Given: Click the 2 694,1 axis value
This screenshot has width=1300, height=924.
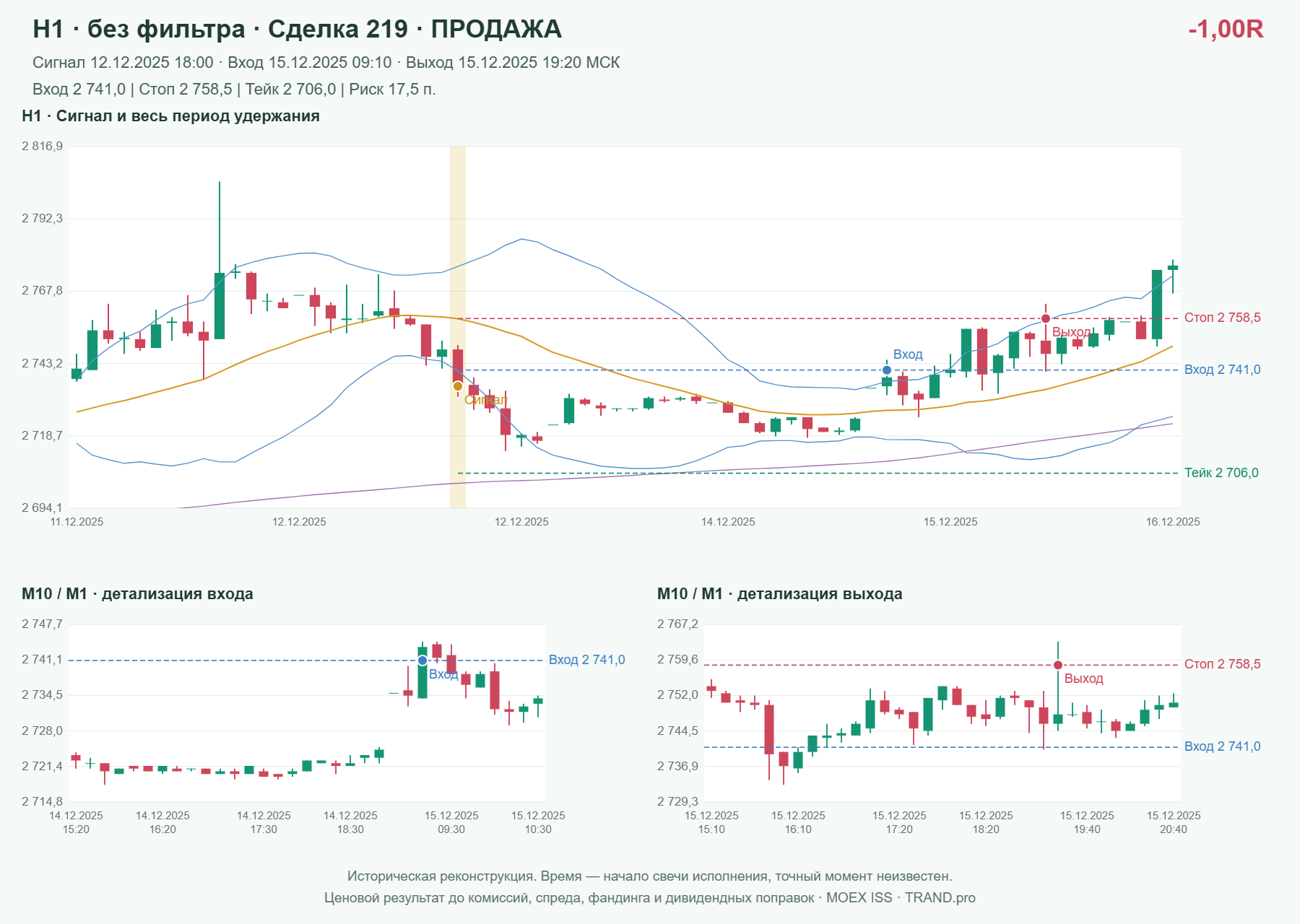Looking at the screenshot, I should tap(42, 508).
